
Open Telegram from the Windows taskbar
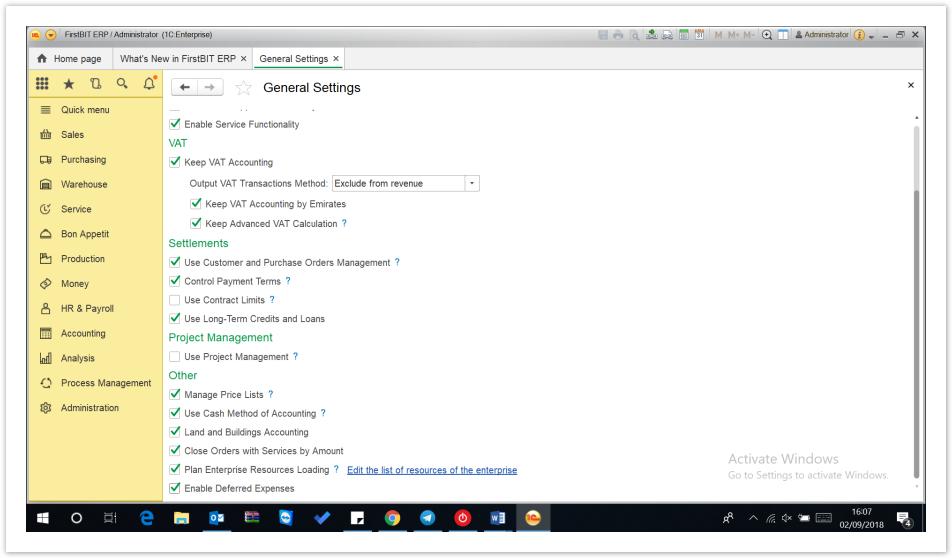click(x=427, y=518)
